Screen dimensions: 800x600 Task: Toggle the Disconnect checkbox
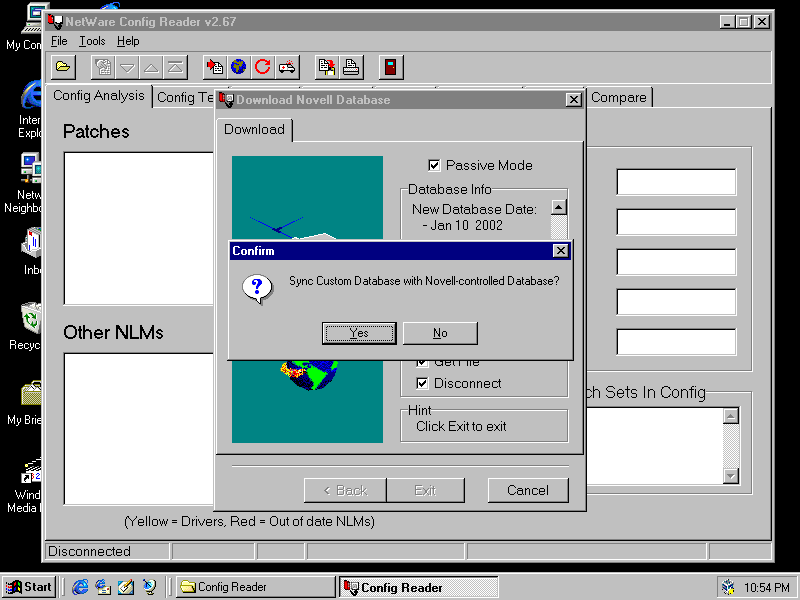[x=422, y=383]
